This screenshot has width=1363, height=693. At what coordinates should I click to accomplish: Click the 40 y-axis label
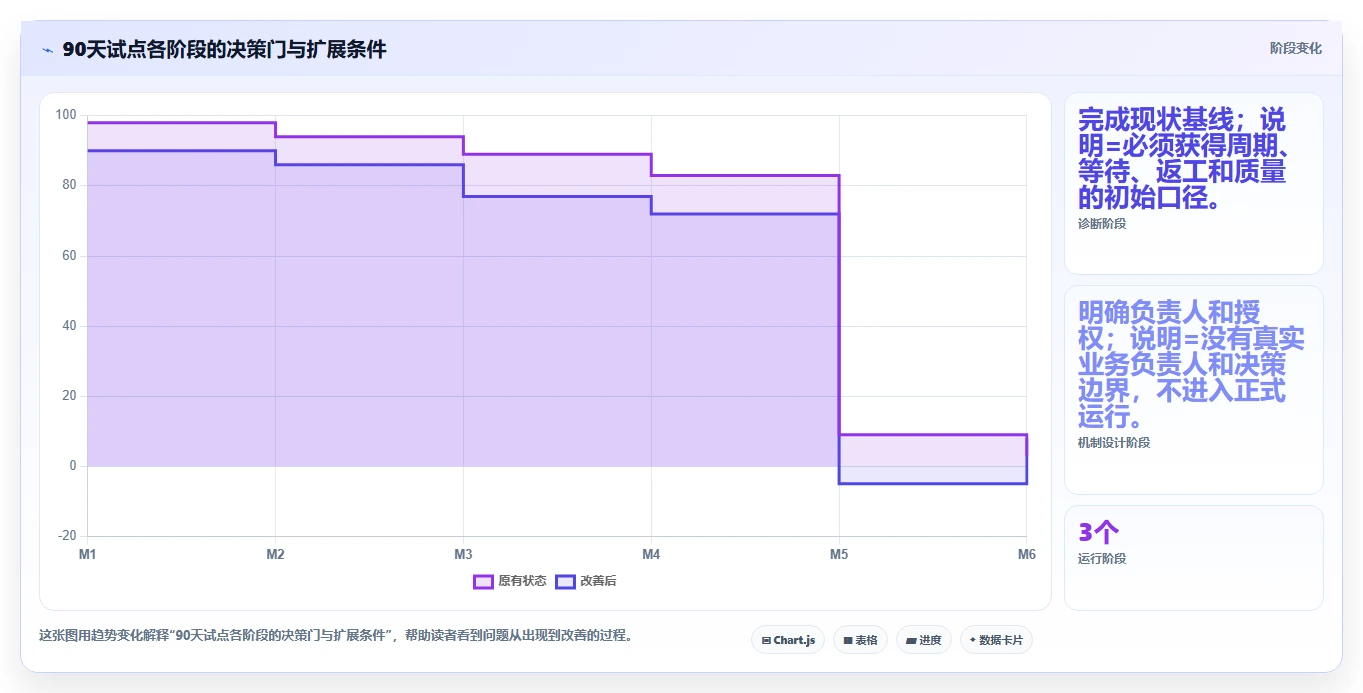tap(69, 326)
